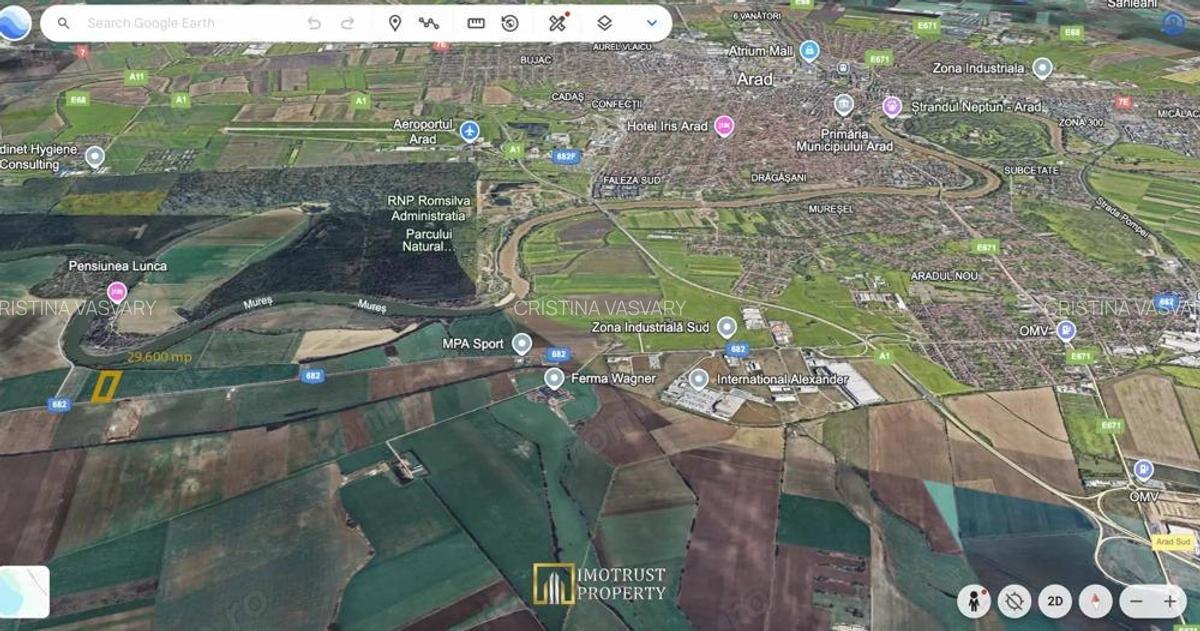Open the Google Earth logo menu
The image size is (1200, 631).
[x=15, y=23]
